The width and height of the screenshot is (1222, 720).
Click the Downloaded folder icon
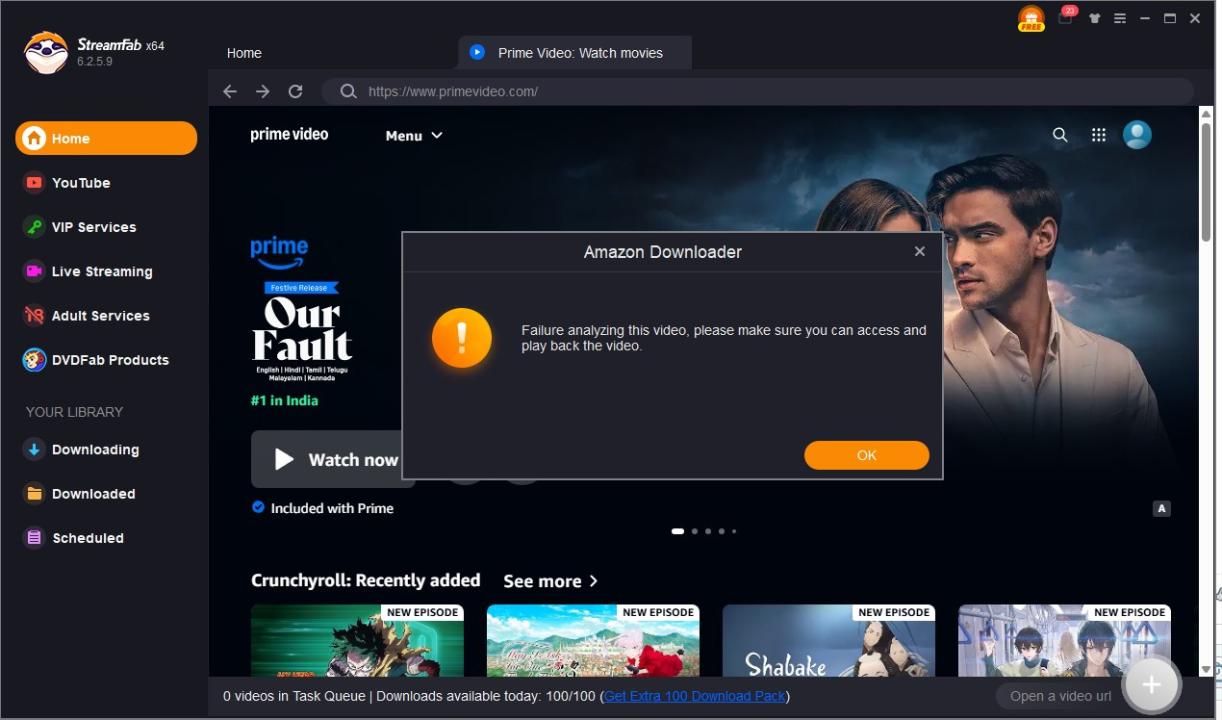(34, 494)
